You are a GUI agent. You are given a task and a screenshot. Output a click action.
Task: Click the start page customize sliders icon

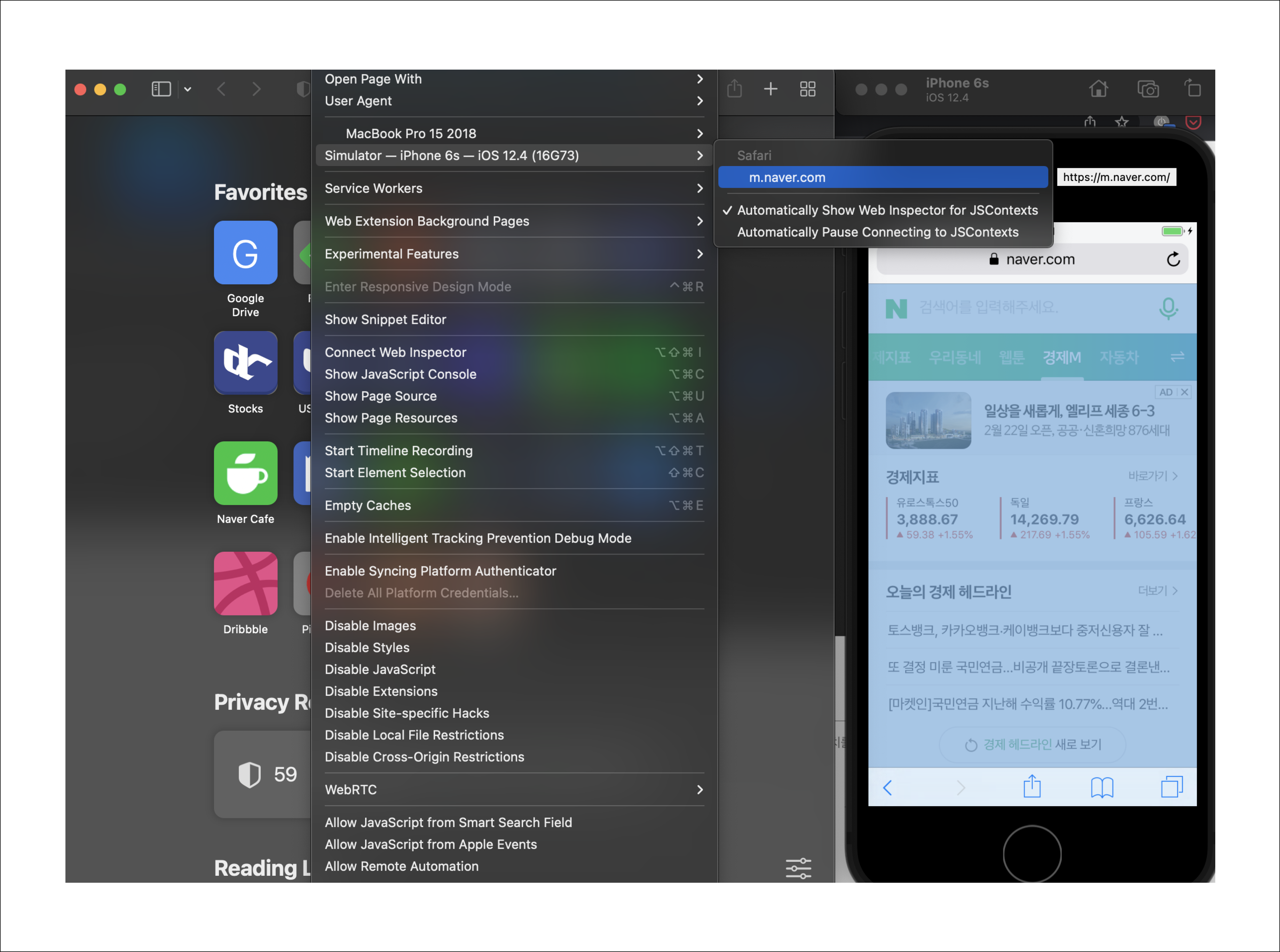point(798,868)
